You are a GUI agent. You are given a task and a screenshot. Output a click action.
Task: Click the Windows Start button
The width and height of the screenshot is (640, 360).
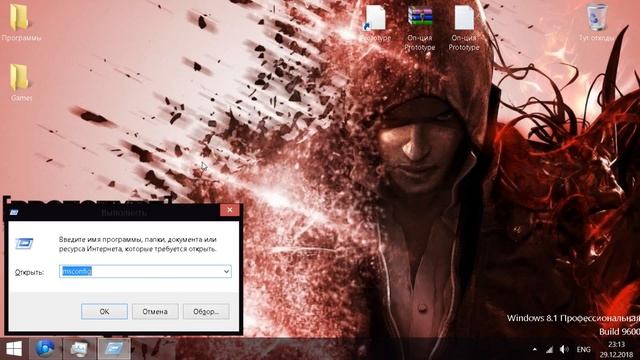(14, 349)
